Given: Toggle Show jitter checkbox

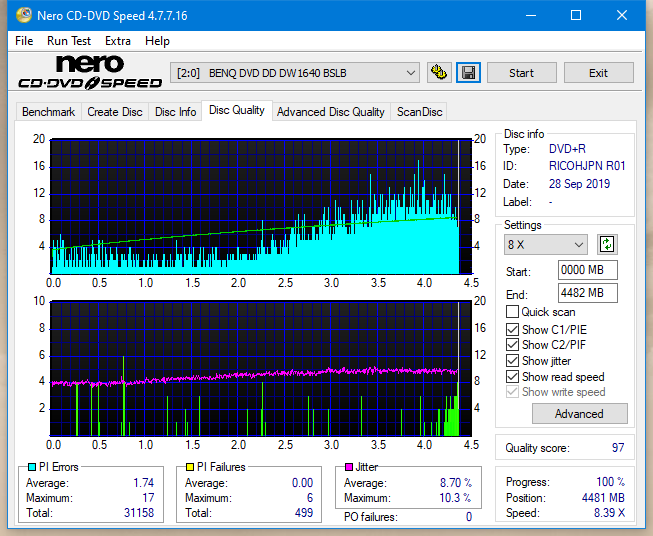Looking at the screenshot, I should pyautogui.click(x=512, y=361).
